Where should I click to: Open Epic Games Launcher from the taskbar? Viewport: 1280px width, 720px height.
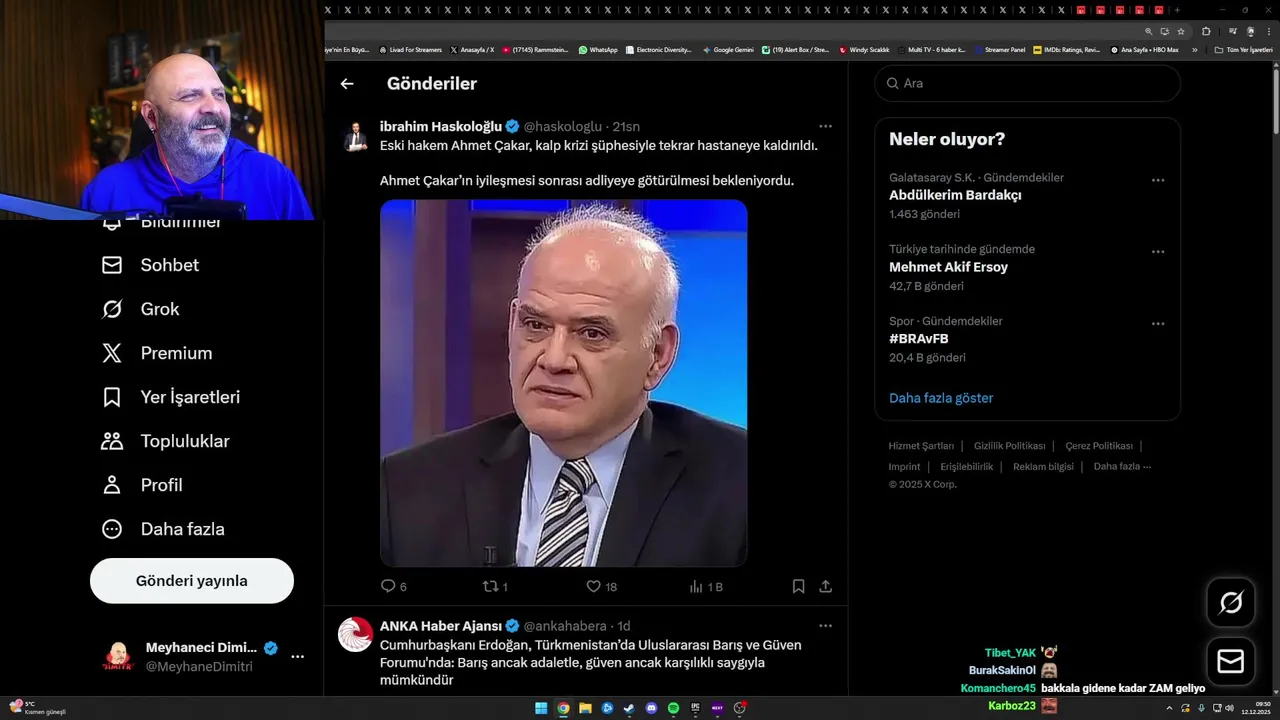click(695, 708)
